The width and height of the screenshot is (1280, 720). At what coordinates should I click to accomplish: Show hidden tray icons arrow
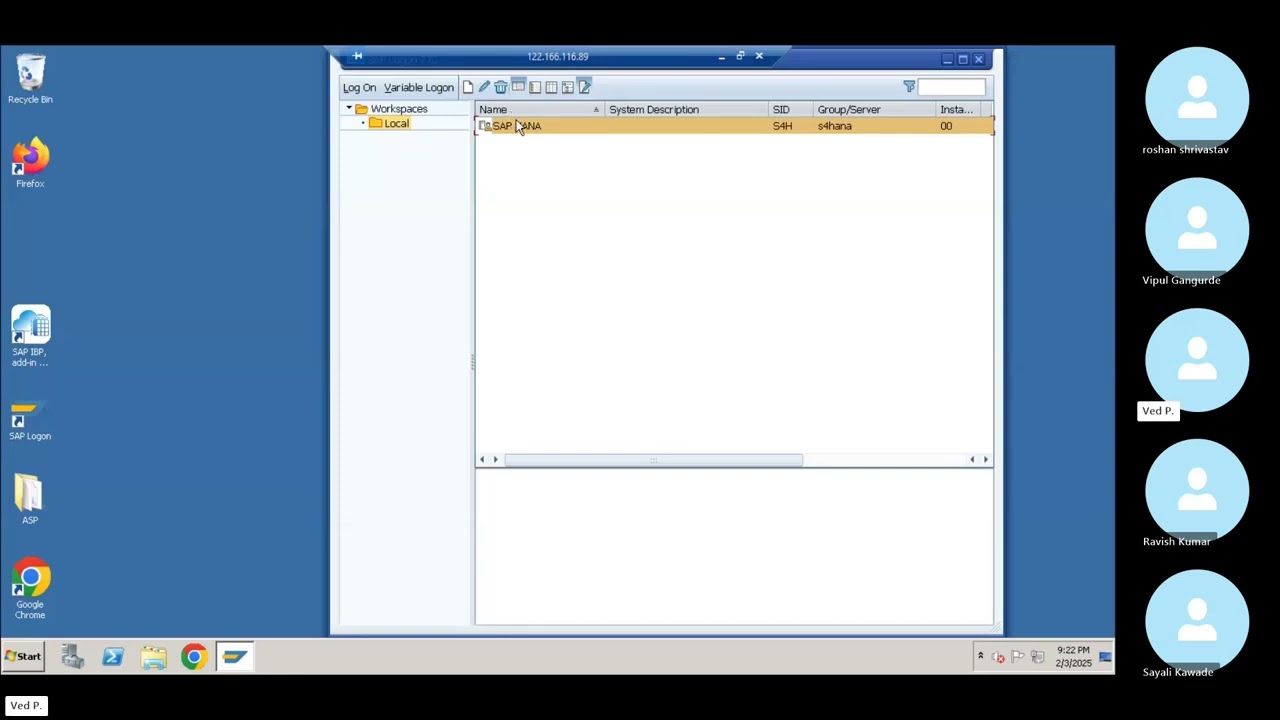[x=980, y=656]
